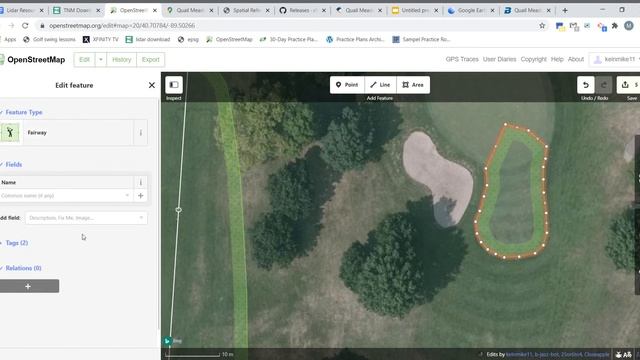Open the Name field info icon
Viewport: 640px width, 360px height.
(140, 182)
